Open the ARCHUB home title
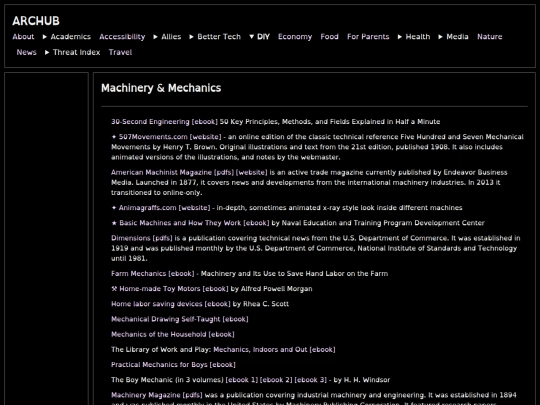Viewport: 540px width, 405px height. (36, 21)
